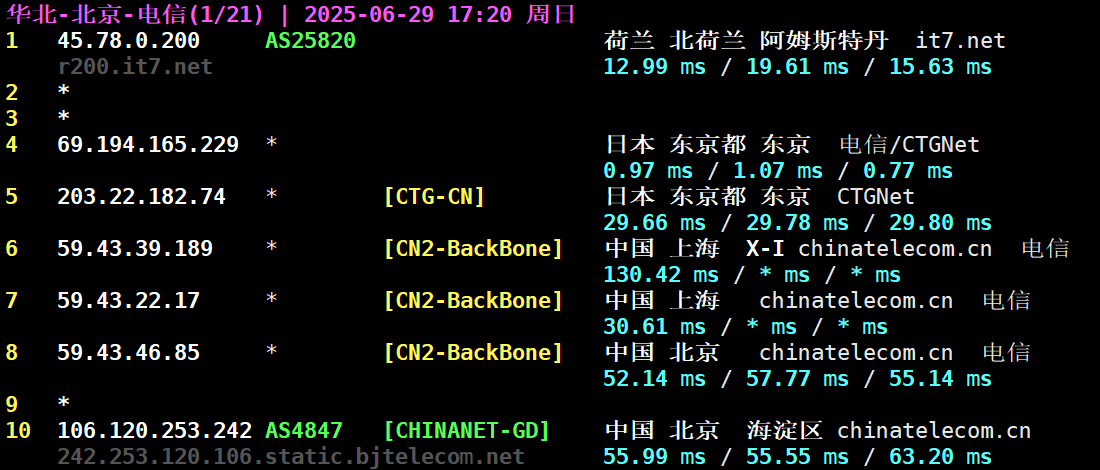Select IP address 59.43.22.17
1100x470 pixels.
pos(128,301)
